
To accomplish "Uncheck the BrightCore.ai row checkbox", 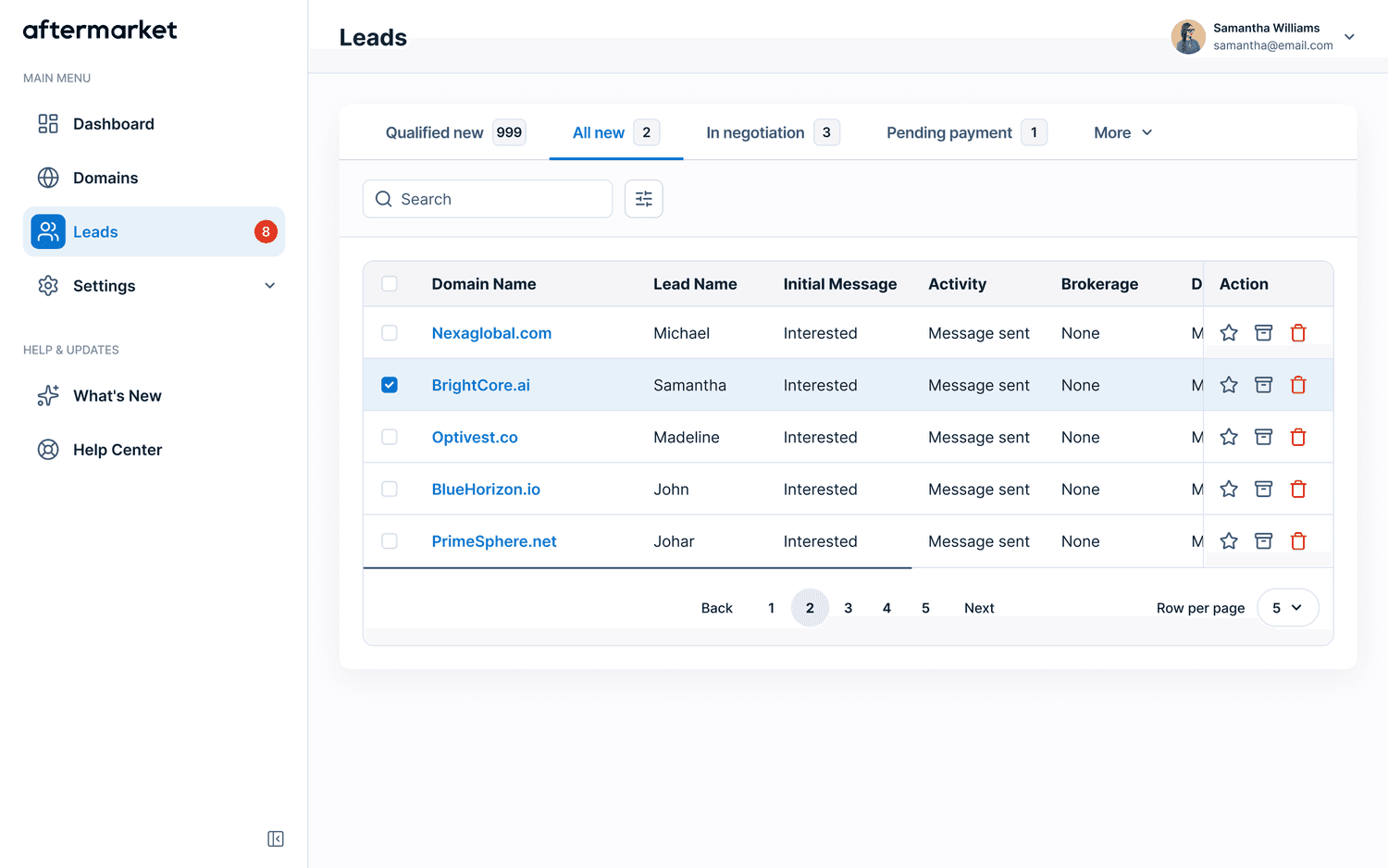I will (x=390, y=385).
